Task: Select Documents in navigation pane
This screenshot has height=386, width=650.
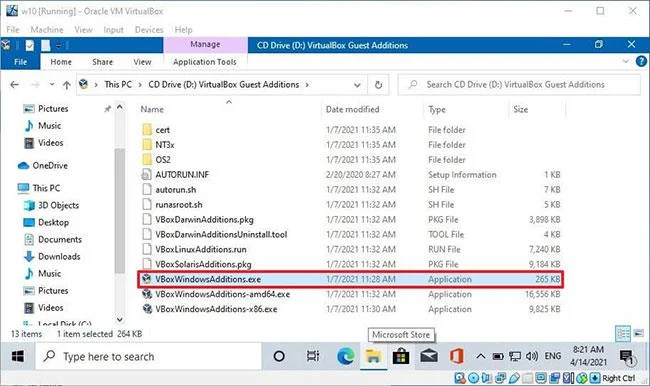Action: pos(53,239)
